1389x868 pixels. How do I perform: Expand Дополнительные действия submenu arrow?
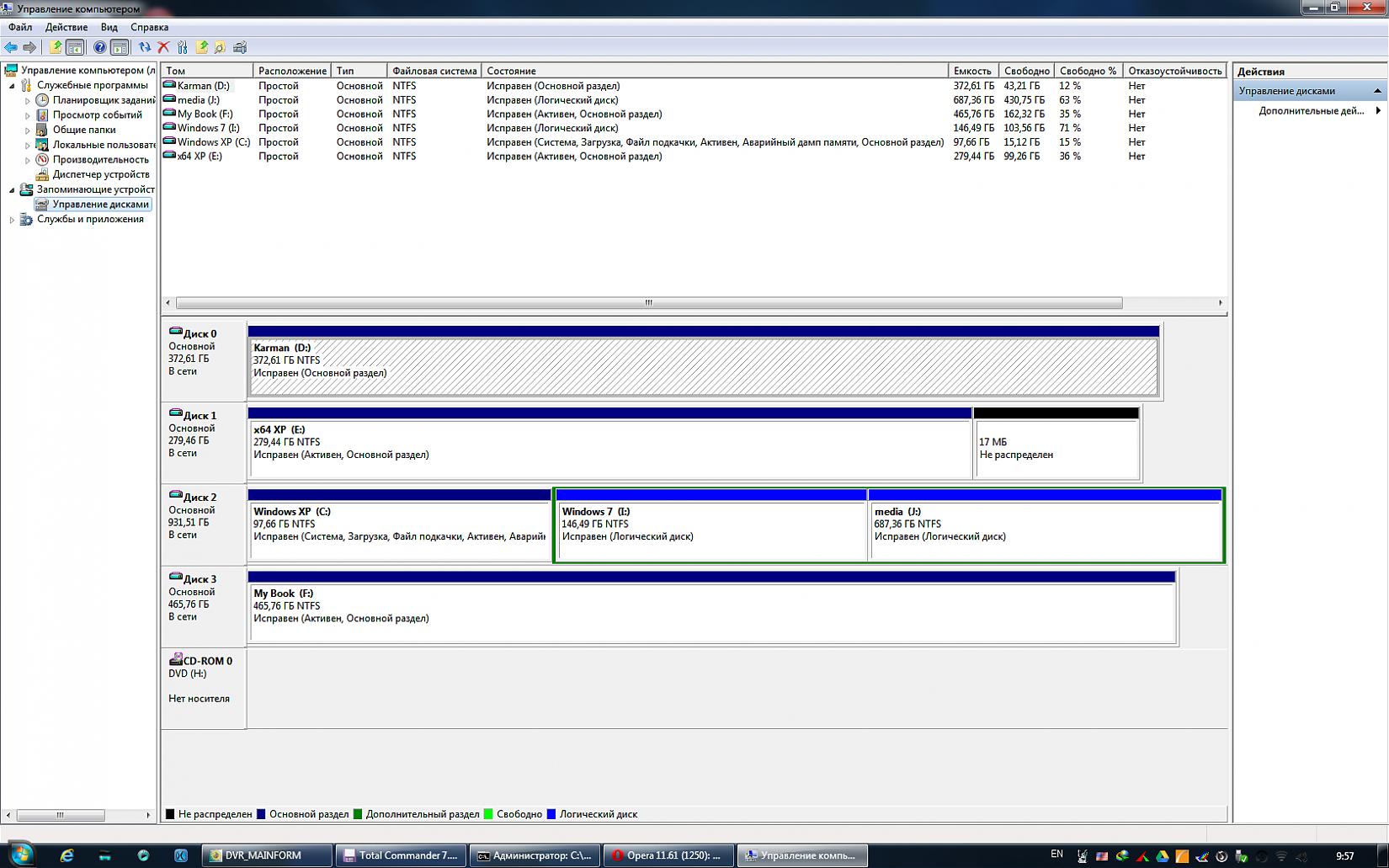pyautogui.click(x=1378, y=111)
